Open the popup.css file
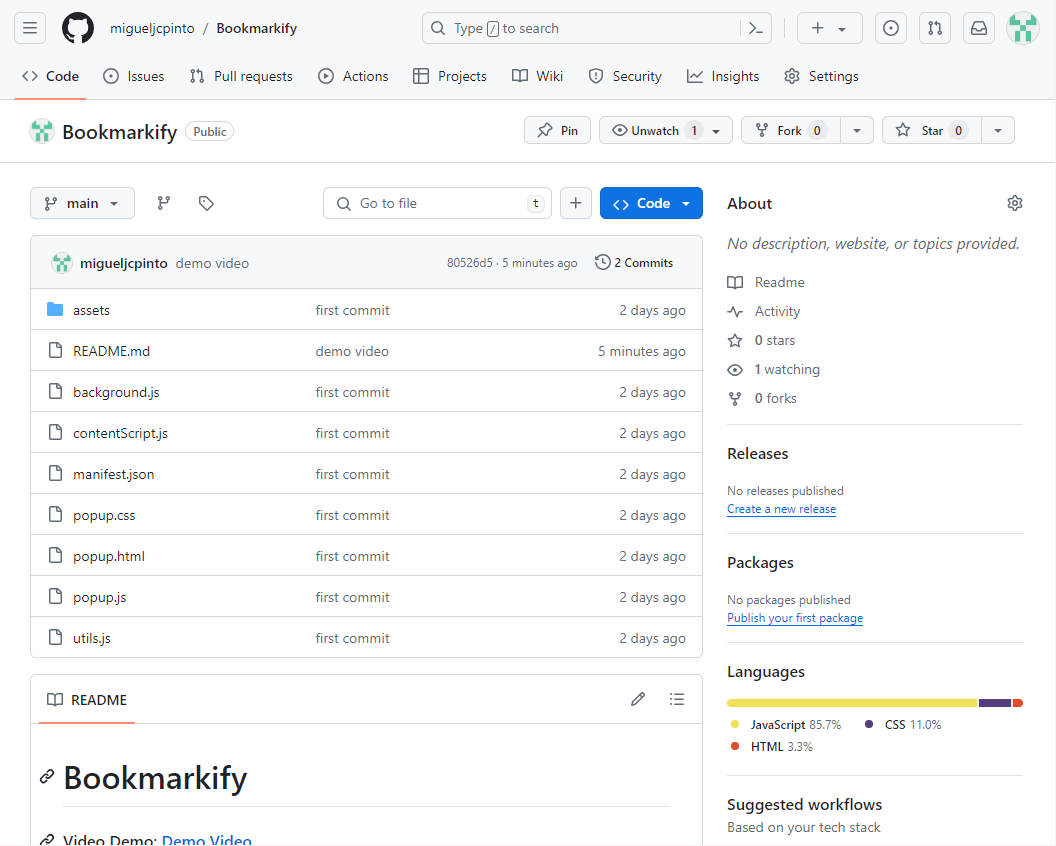Image resolution: width=1056 pixels, height=846 pixels. [104, 515]
